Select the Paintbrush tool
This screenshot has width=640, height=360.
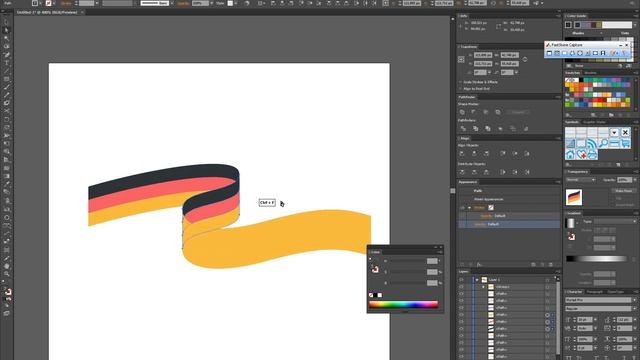pos(7,87)
